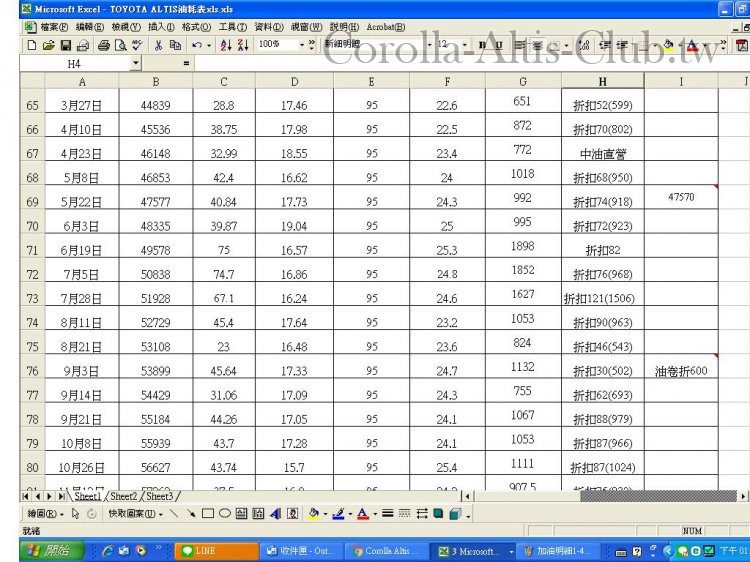Insert WordArt from drawing toolbar
The width and height of the screenshot is (750, 562).
tap(275, 514)
